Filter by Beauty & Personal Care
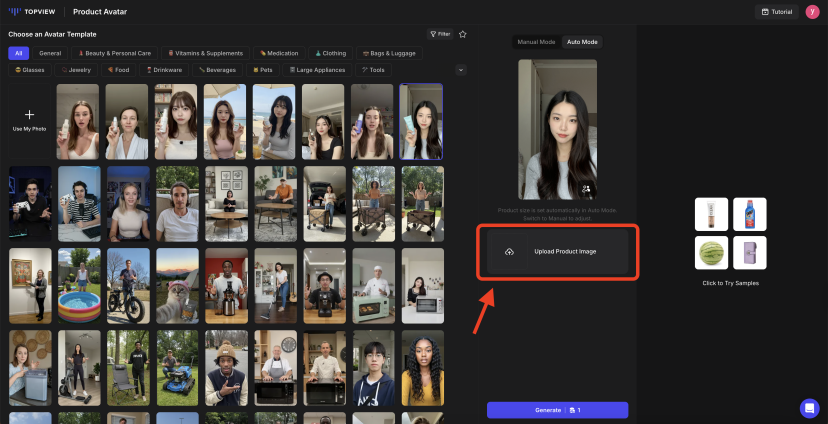Screen dimensions: 828x424 click(114, 53)
